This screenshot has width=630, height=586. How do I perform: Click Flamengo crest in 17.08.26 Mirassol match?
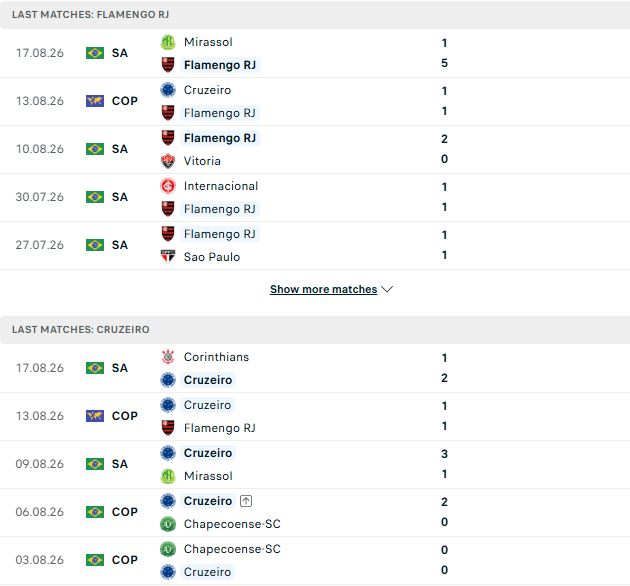(x=168, y=65)
